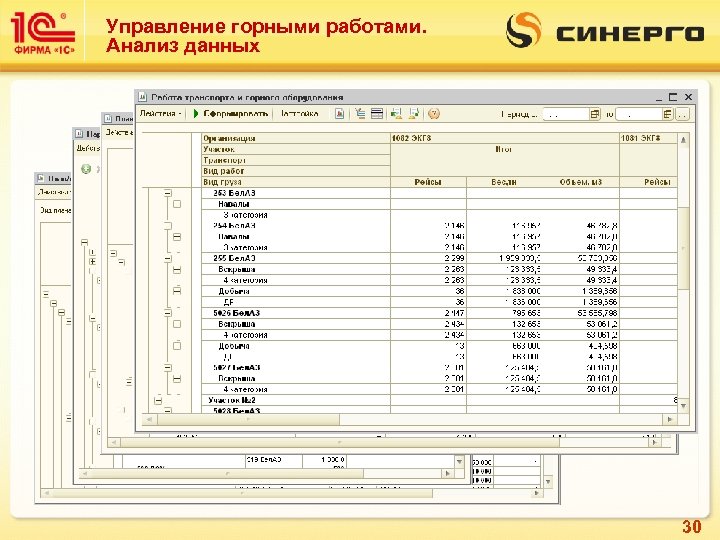Screen dimensions: 720x540
Task: Click the vertical scrollbar thumb in report
Action: 683,248
